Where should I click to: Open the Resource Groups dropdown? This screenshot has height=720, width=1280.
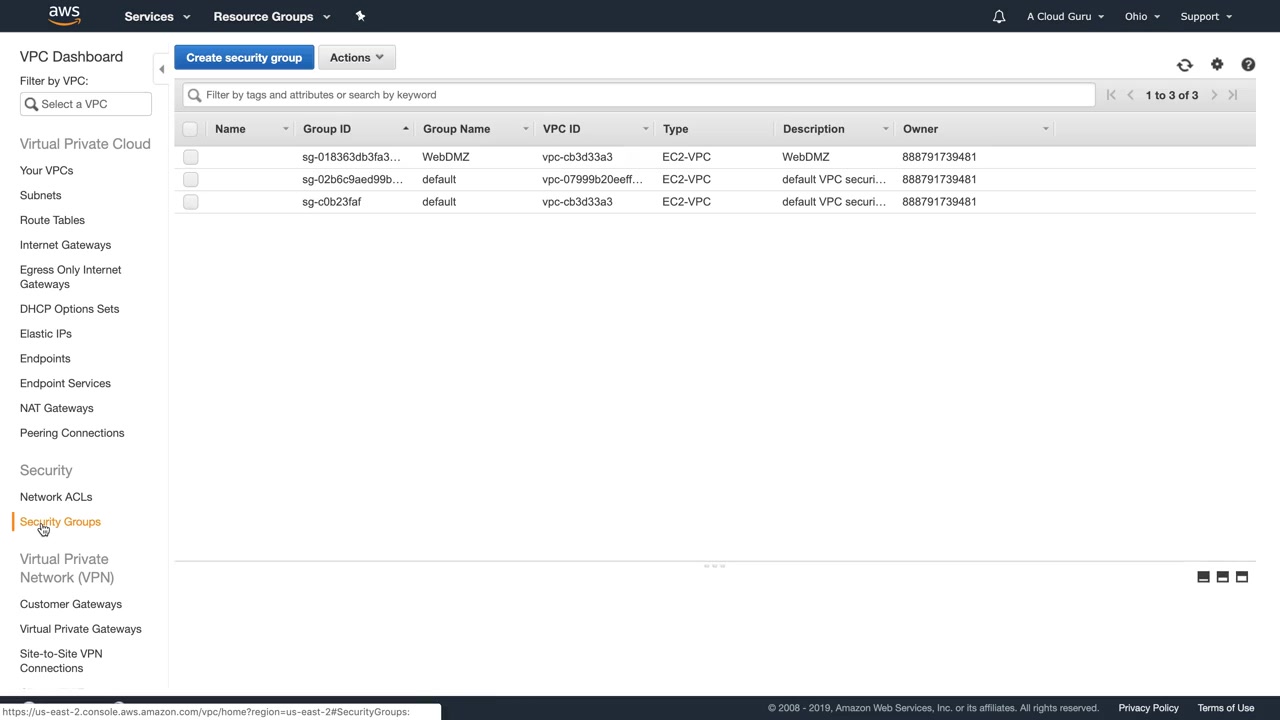click(271, 16)
